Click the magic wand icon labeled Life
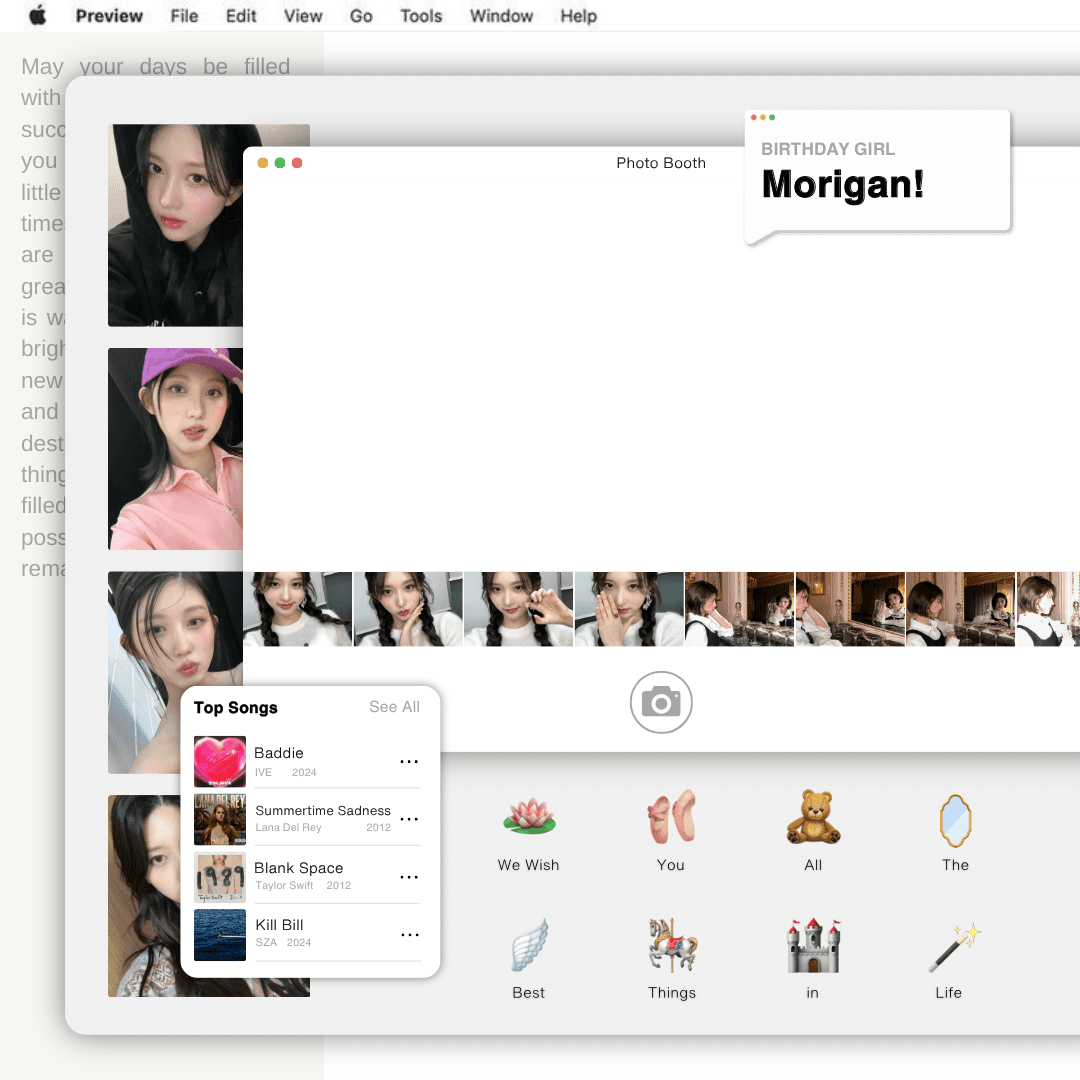Screen dimensions: 1080x1080 [x=955, y=947]
